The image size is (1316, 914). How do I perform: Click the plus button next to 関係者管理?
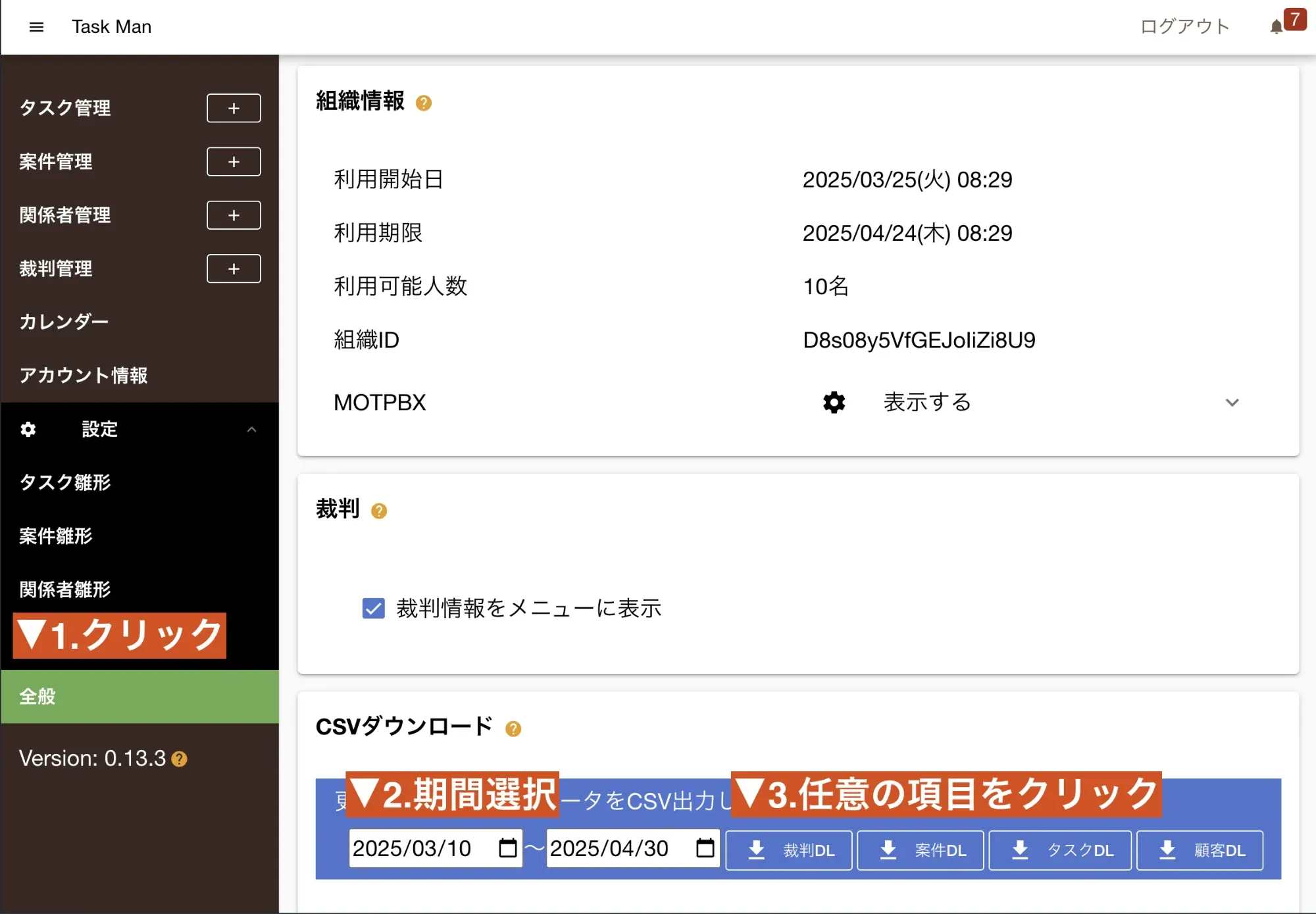click(234, 215)
